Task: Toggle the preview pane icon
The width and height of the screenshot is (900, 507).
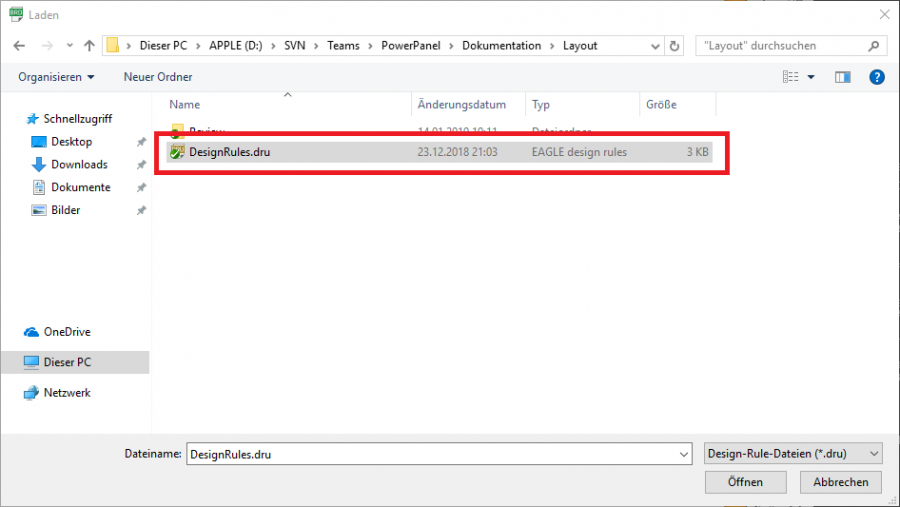Action: click(842, 77)
